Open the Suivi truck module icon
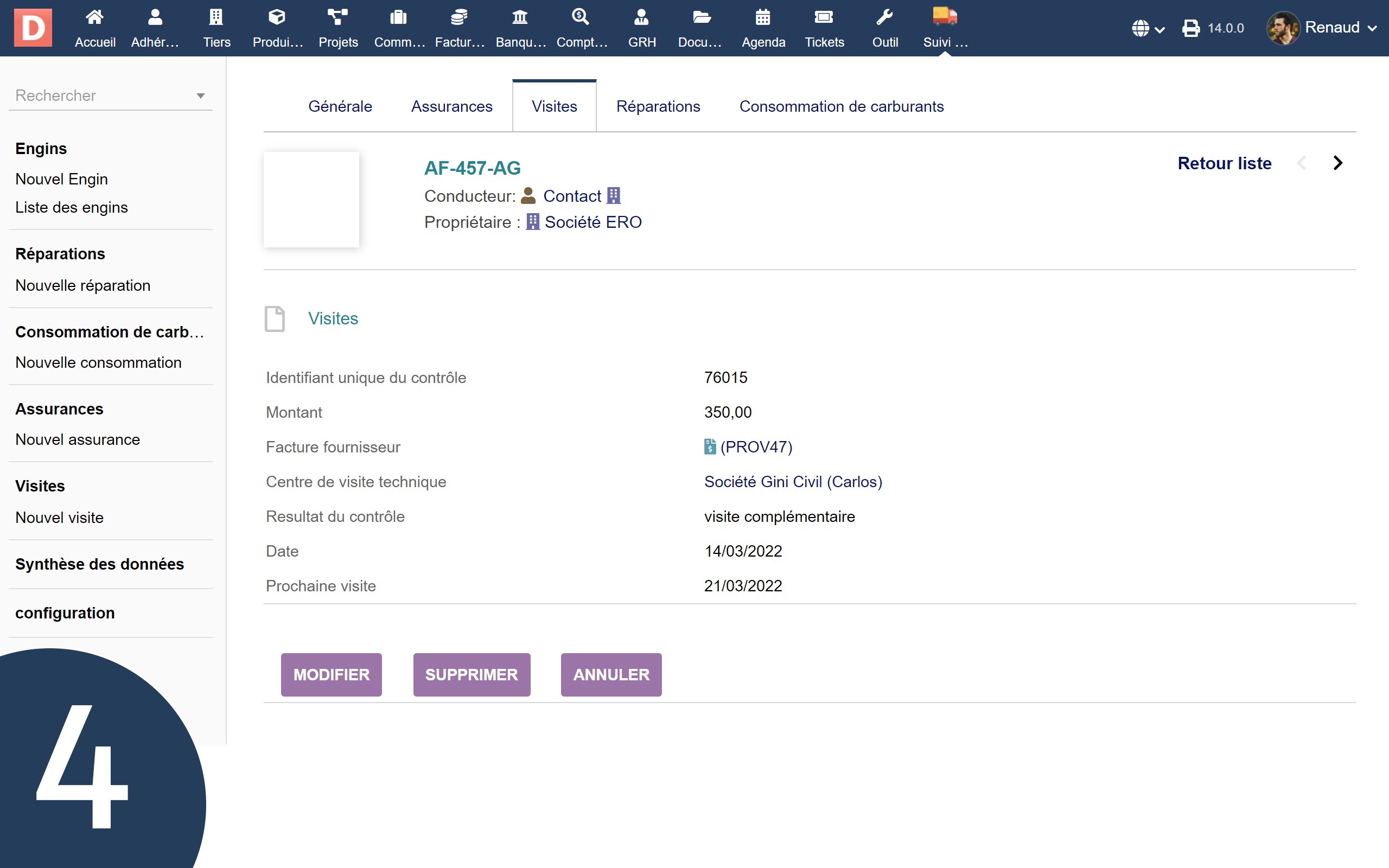 point(945,17)
